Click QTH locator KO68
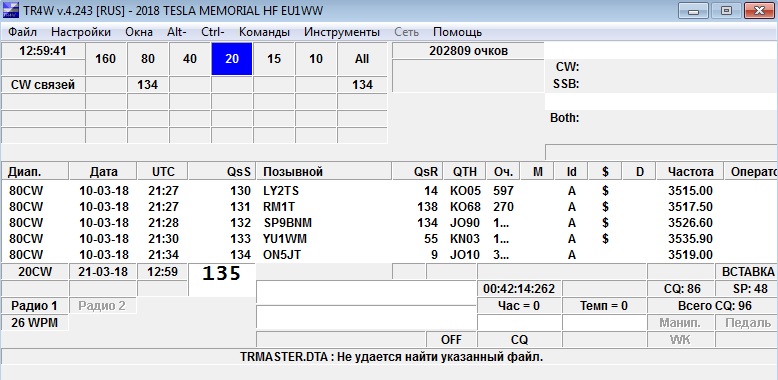The image size is (778, 380). (x=465, y=206)
